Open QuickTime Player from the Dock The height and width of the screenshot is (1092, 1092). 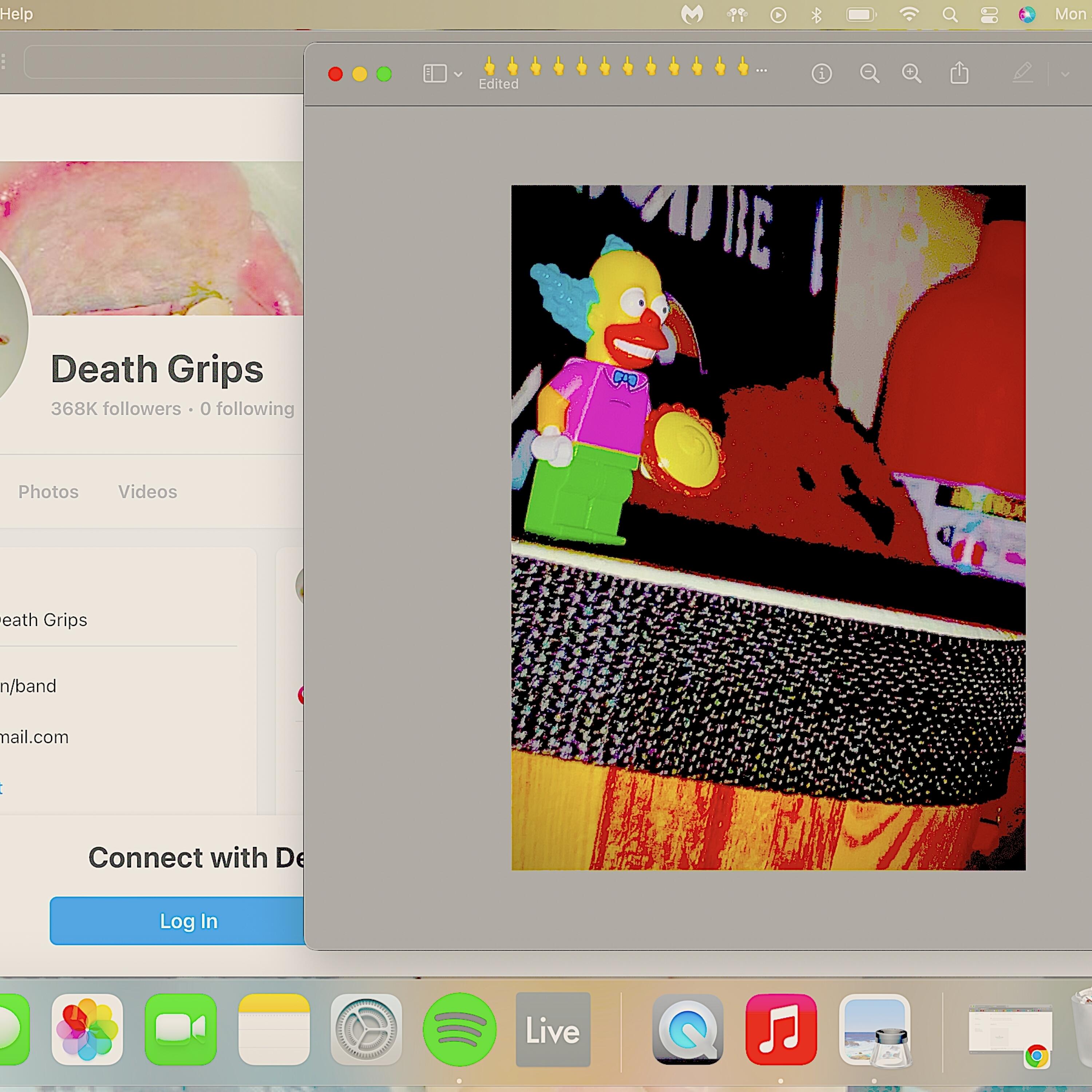pyautogui.click(x=687, y=1029)
